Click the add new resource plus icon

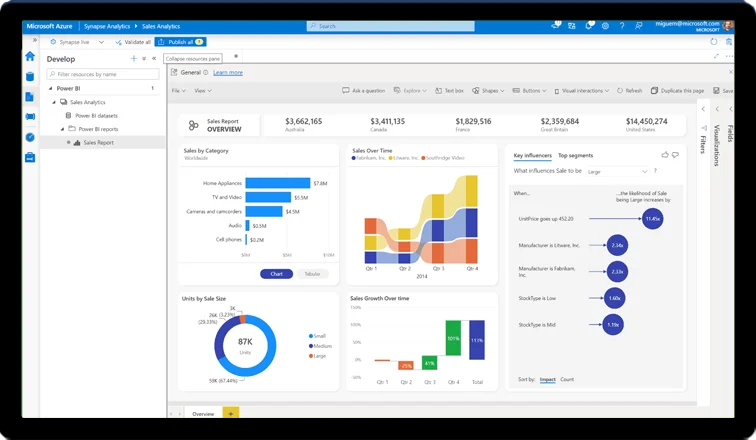[x=133, y=59]
